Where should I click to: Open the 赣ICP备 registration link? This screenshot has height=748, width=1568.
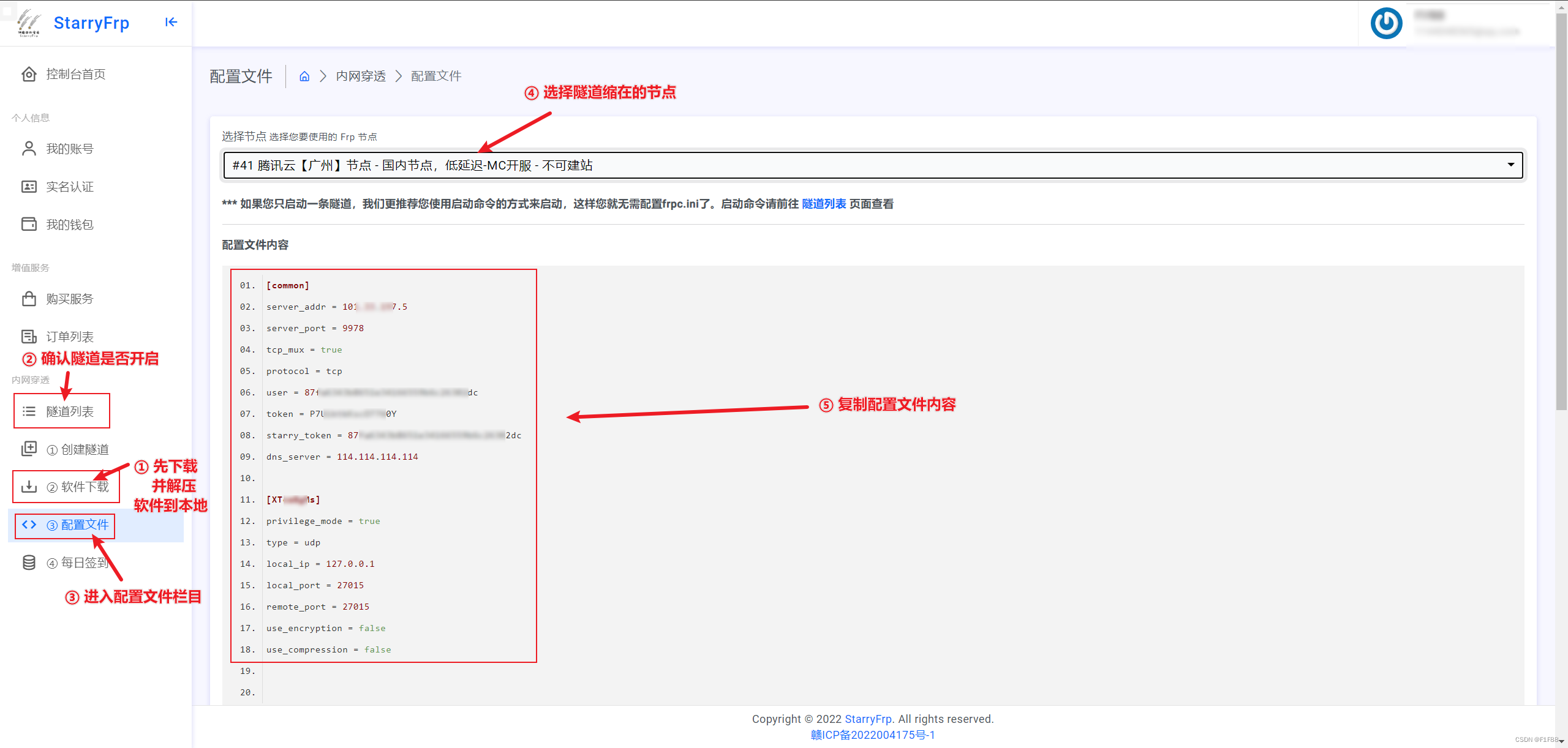[x=873, y=735]
